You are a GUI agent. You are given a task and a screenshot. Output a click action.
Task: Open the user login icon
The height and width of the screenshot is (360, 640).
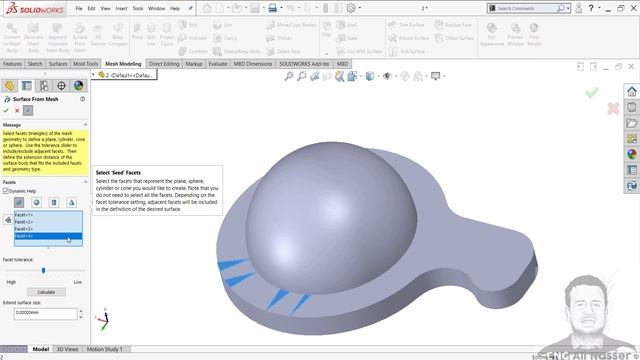578,8
